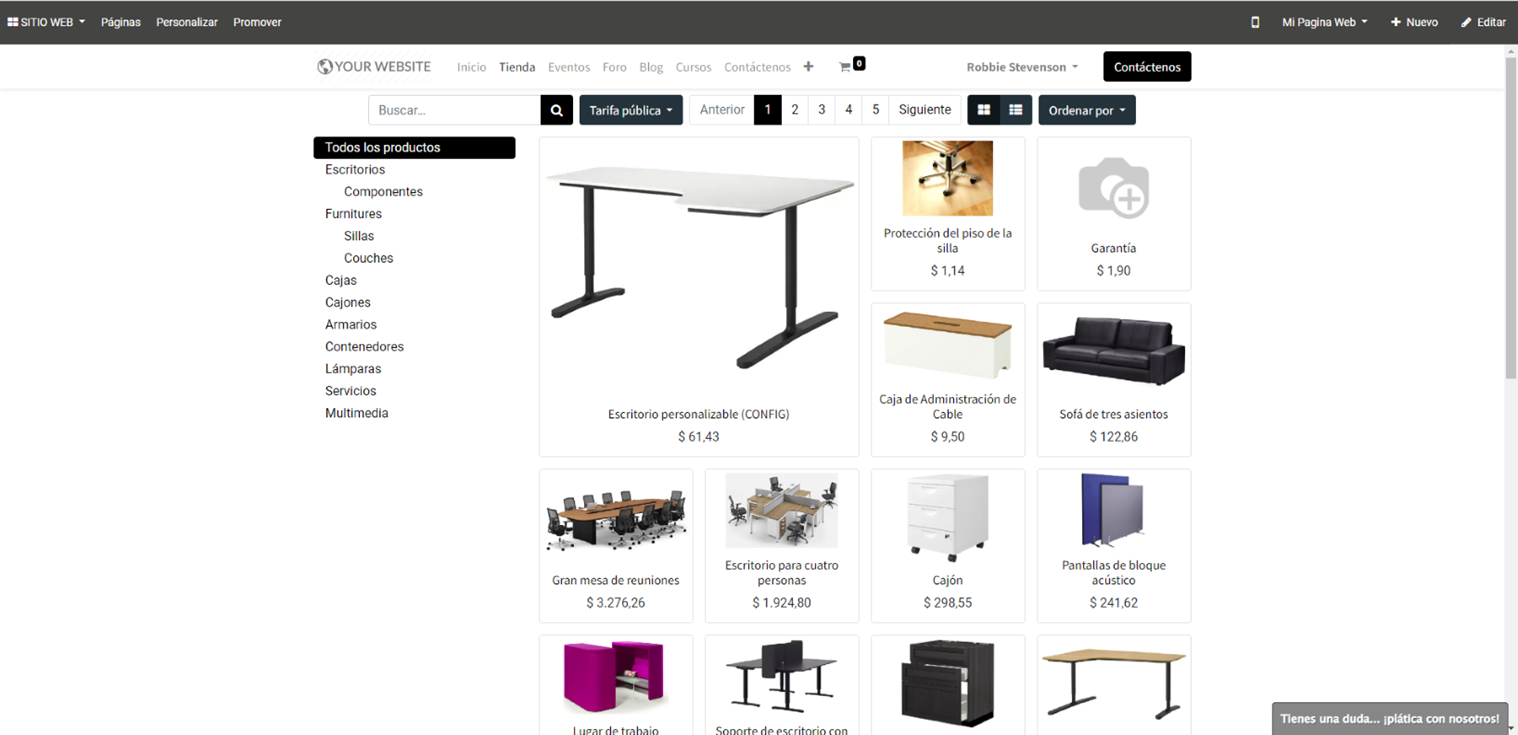Select the Personalizar menu item

187,22
